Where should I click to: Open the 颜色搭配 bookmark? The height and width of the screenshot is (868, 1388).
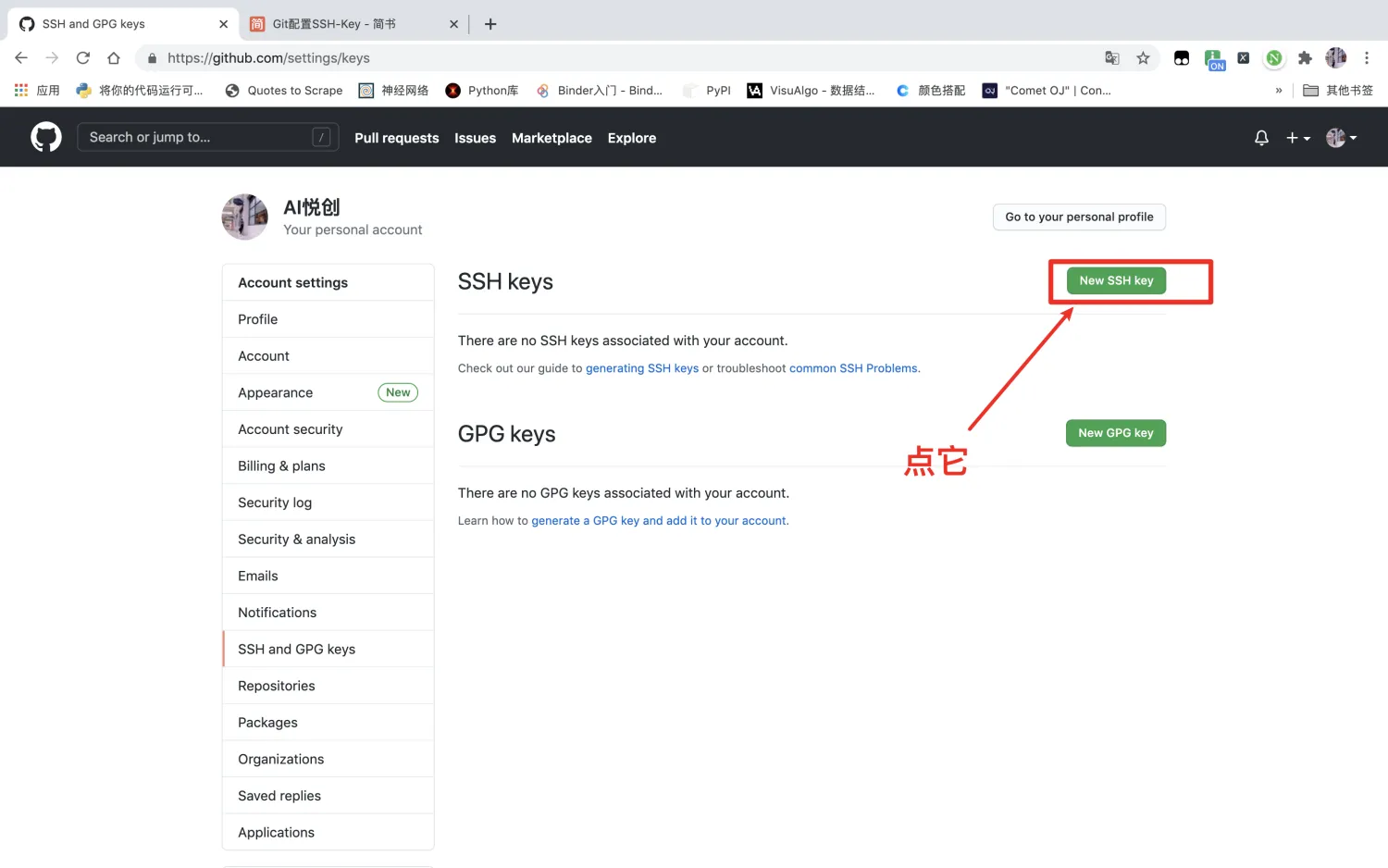[x=931, y=91]
